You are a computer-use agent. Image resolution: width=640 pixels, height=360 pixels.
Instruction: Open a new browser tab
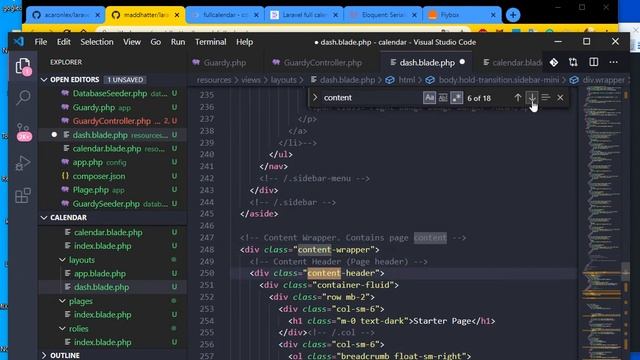(x=513, y=15)
